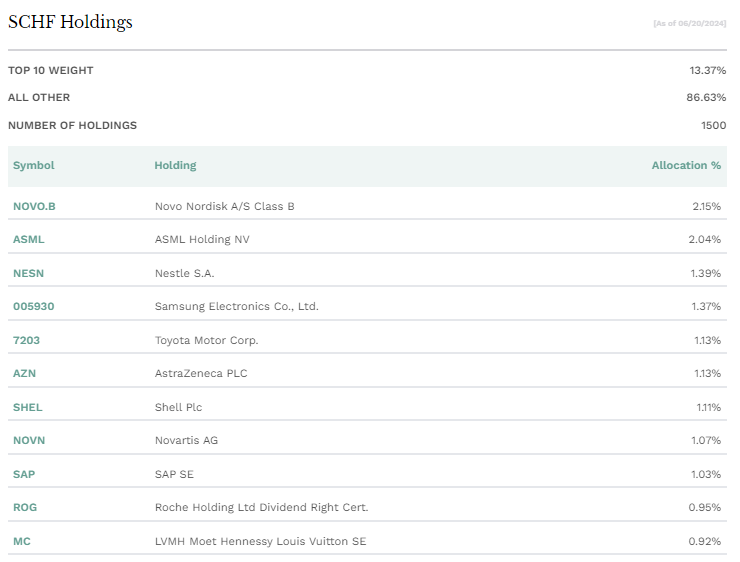This screenshot has width=740, height=562.
Task: Select the 7203 ticker link
Action: coord(26,340)
